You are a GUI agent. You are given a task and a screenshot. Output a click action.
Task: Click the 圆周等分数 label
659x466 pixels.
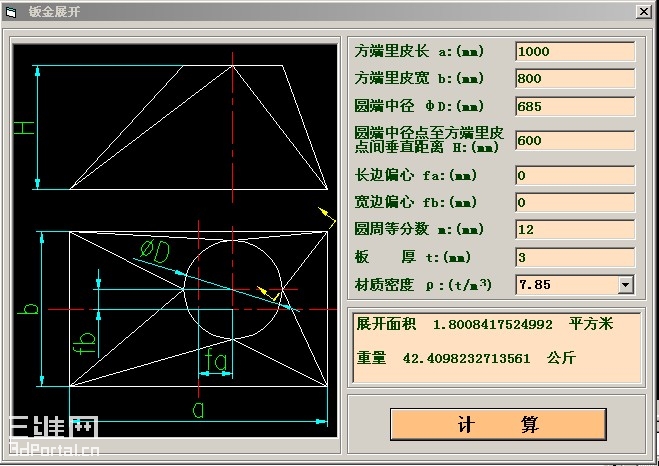(x=419, y=229)
